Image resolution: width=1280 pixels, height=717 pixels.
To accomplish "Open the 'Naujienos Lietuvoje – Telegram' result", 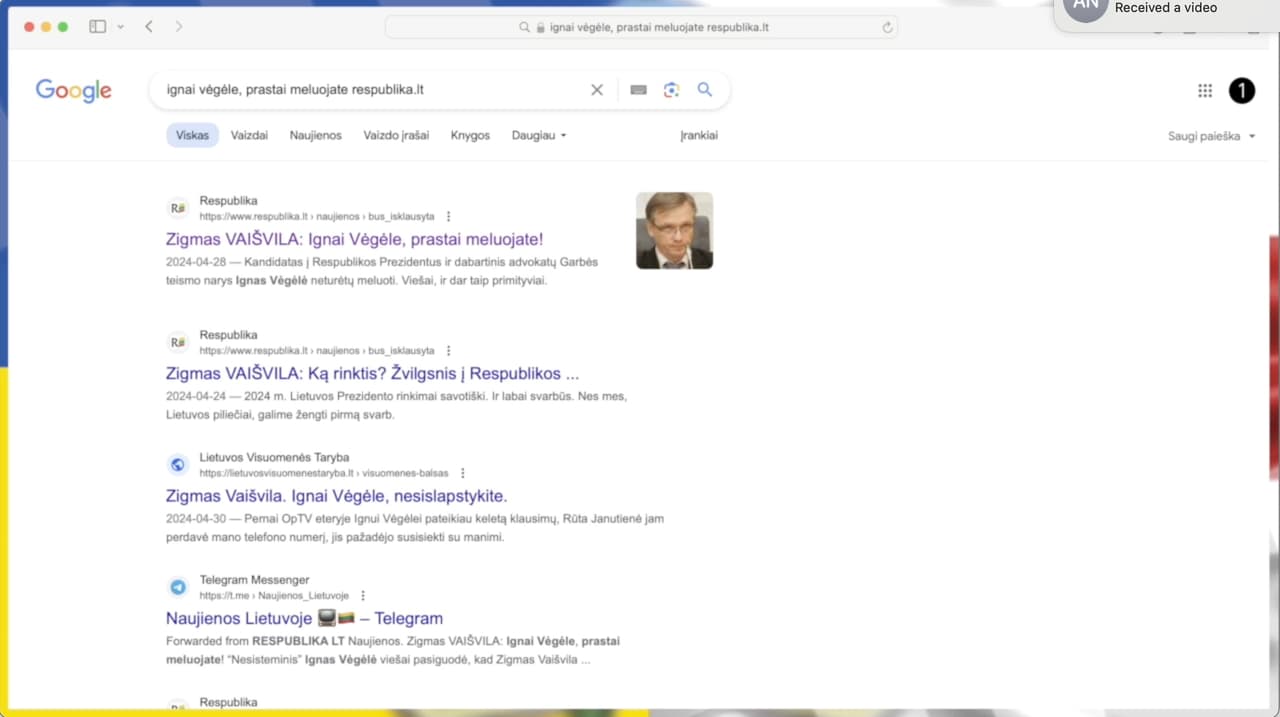I will point(304,618).
